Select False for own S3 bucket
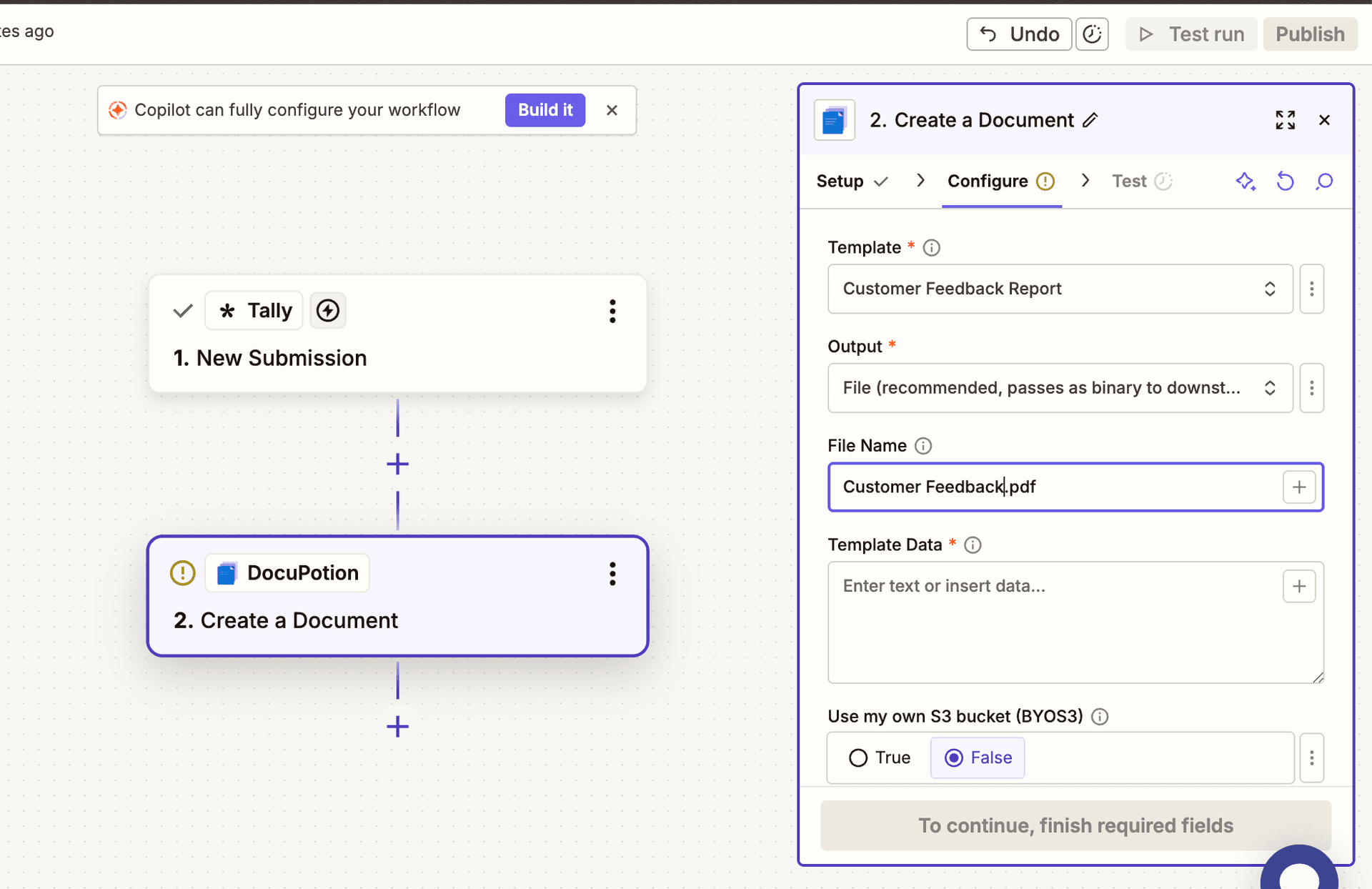 [x=977, y=758]
